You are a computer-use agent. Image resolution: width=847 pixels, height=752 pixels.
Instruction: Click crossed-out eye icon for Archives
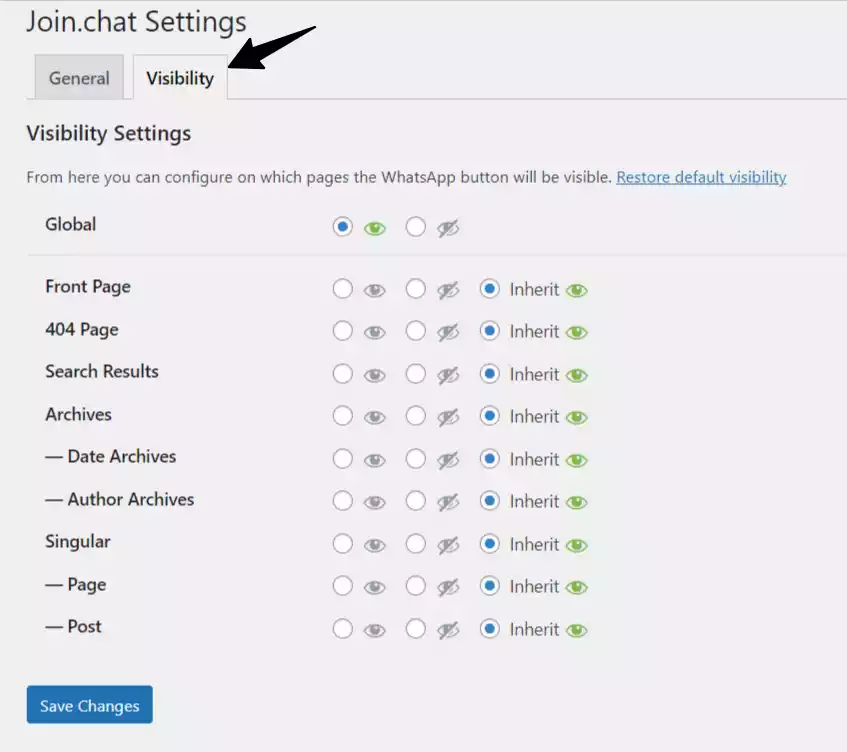tap(448, 418)
